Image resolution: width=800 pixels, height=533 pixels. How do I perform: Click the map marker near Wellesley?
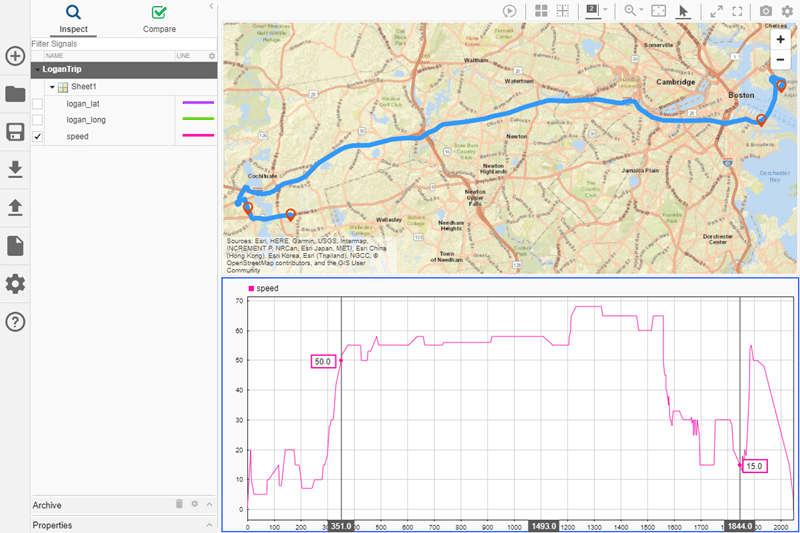[x=290, y=215]
